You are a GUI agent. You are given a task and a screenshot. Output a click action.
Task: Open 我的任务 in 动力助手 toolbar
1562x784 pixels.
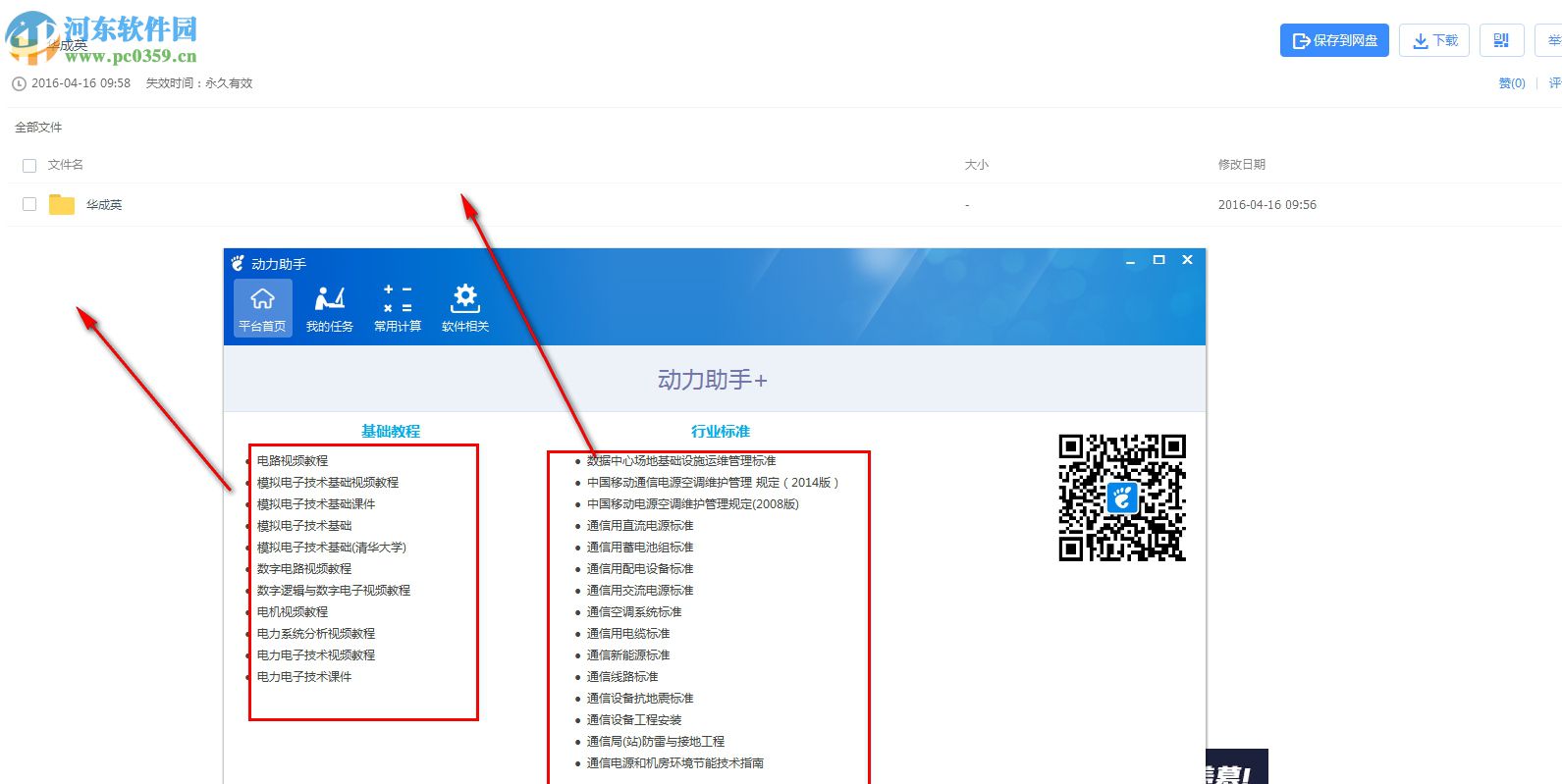tap(330, 308)
